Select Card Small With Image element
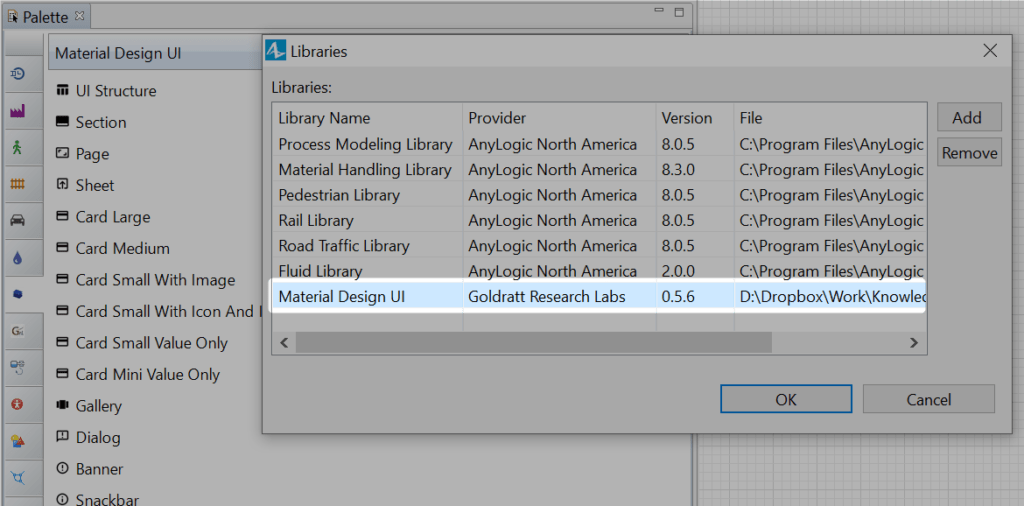The image size is (1024, 506). point(146,280)
